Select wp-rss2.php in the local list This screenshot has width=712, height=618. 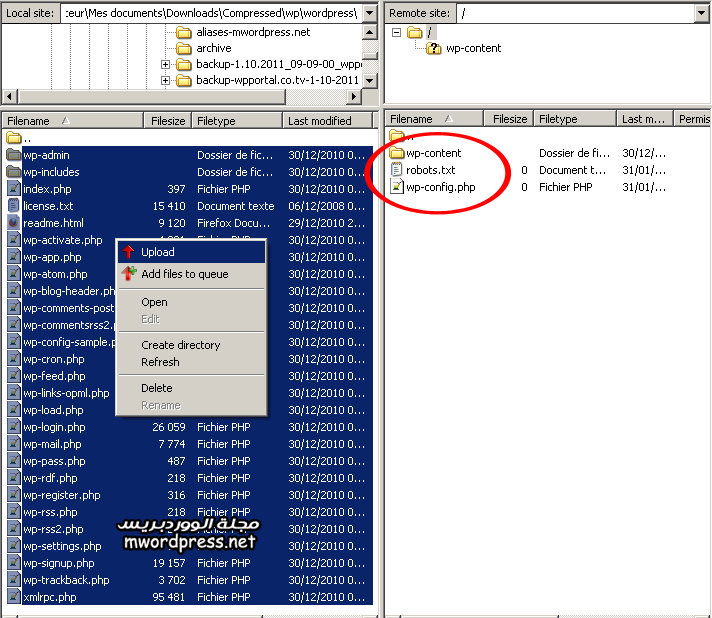pyautogui.click(x=53, y=529)
